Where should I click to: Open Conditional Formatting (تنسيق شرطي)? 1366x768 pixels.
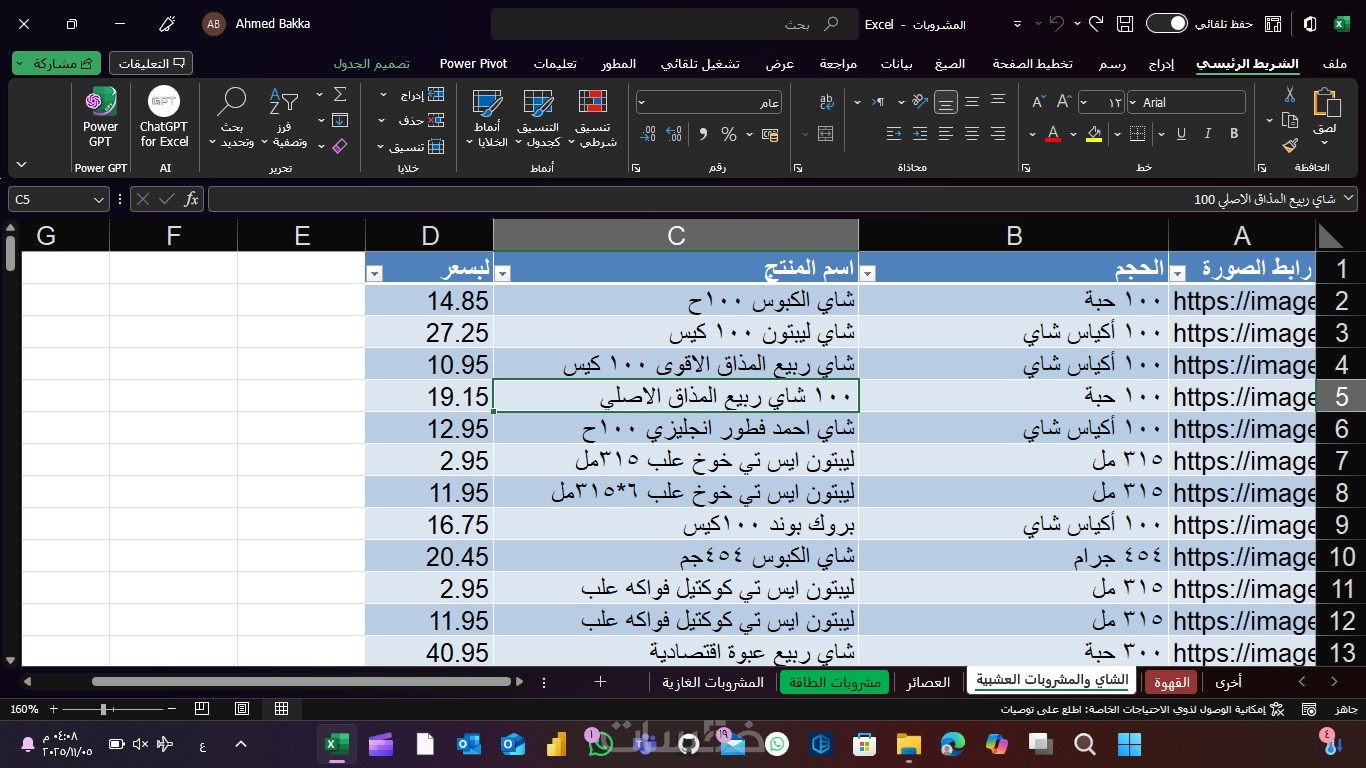[593, 118]
